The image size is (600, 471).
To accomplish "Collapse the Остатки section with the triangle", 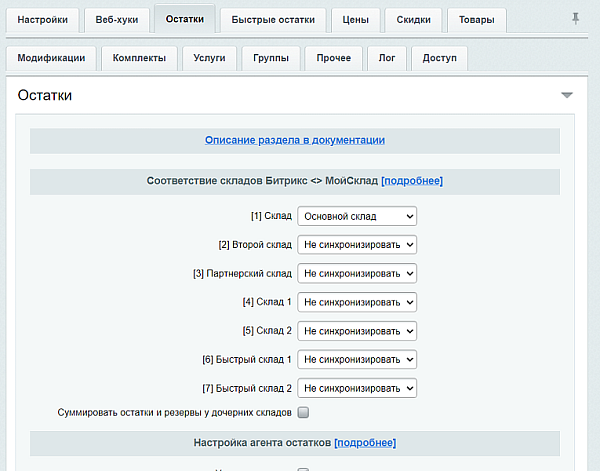I will [567, 95].
